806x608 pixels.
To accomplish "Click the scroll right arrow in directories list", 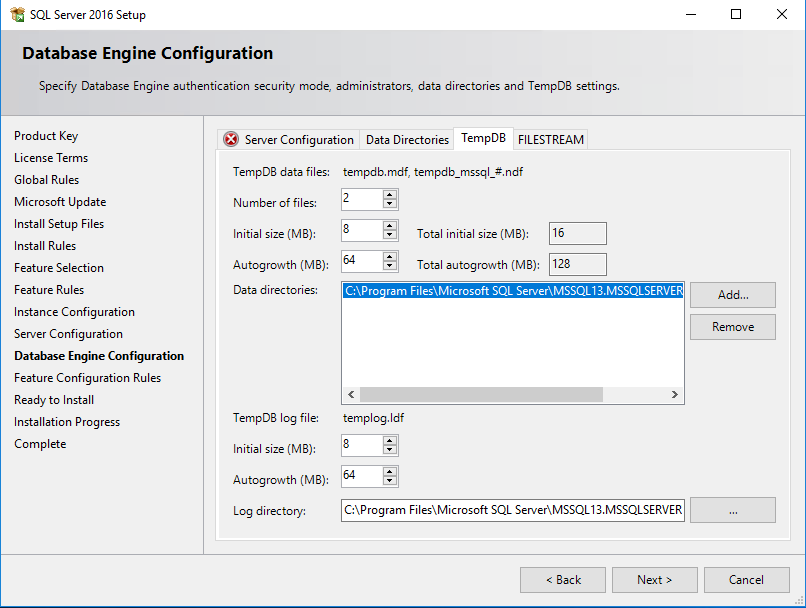I will click(674, 395).
